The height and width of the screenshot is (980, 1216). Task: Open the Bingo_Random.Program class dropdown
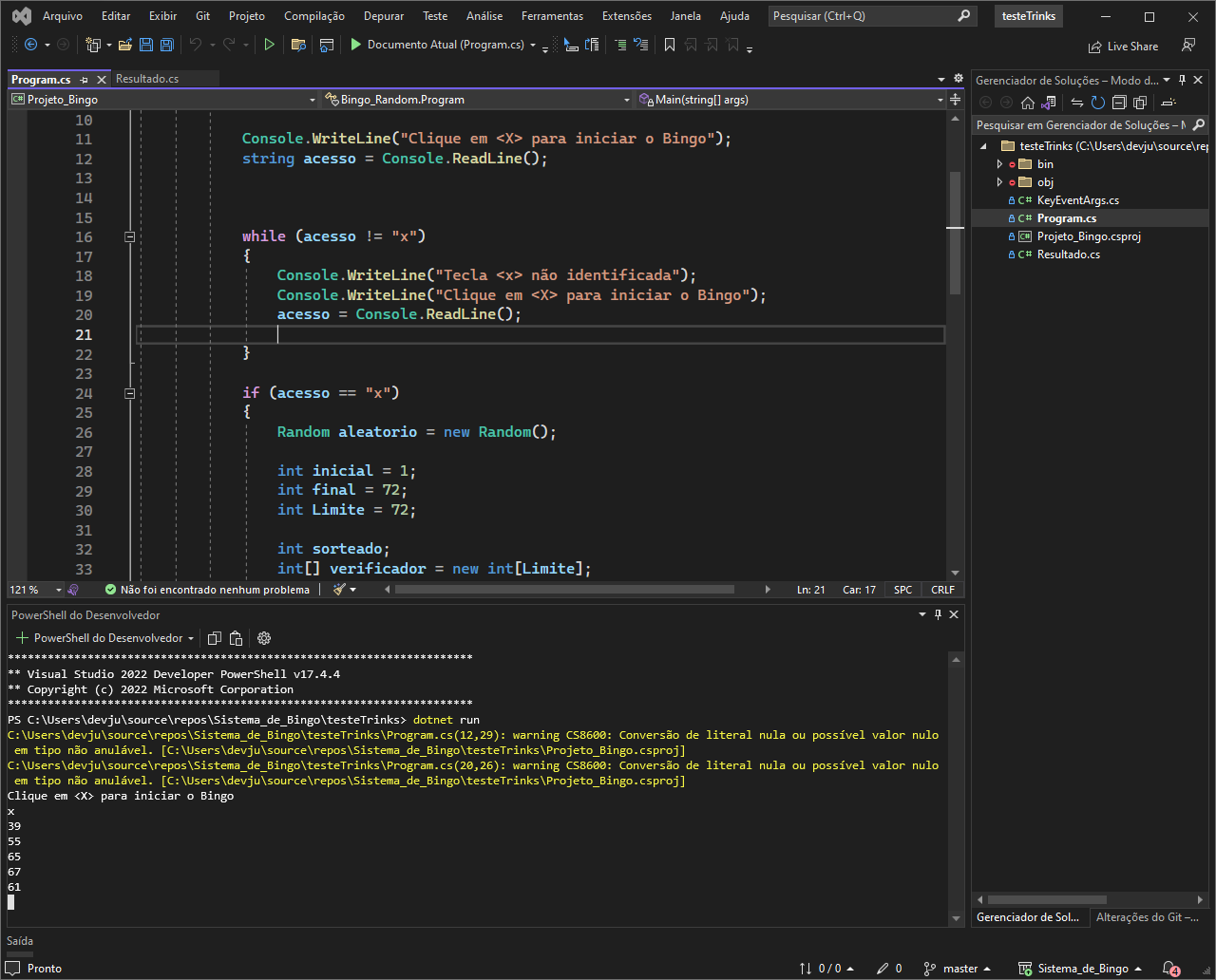click(477, 100)
